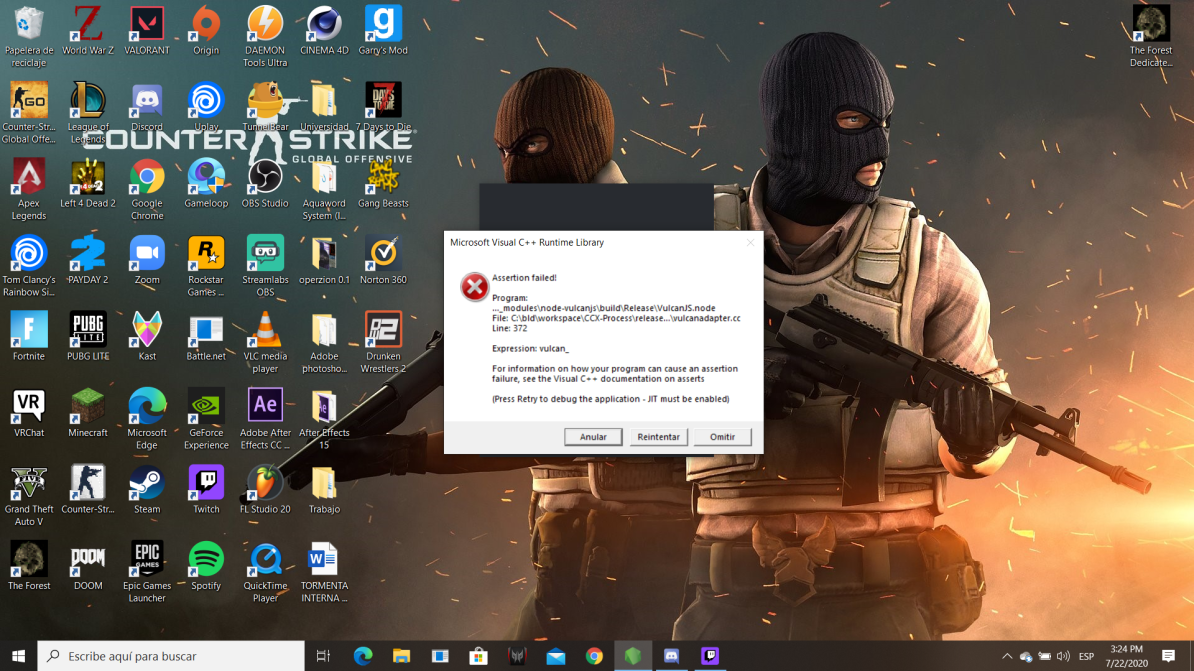Select the Microsoft Edge desktop icon
Image resolution: width=1194 pixels, height=671 pixels.
click(146, 419)
